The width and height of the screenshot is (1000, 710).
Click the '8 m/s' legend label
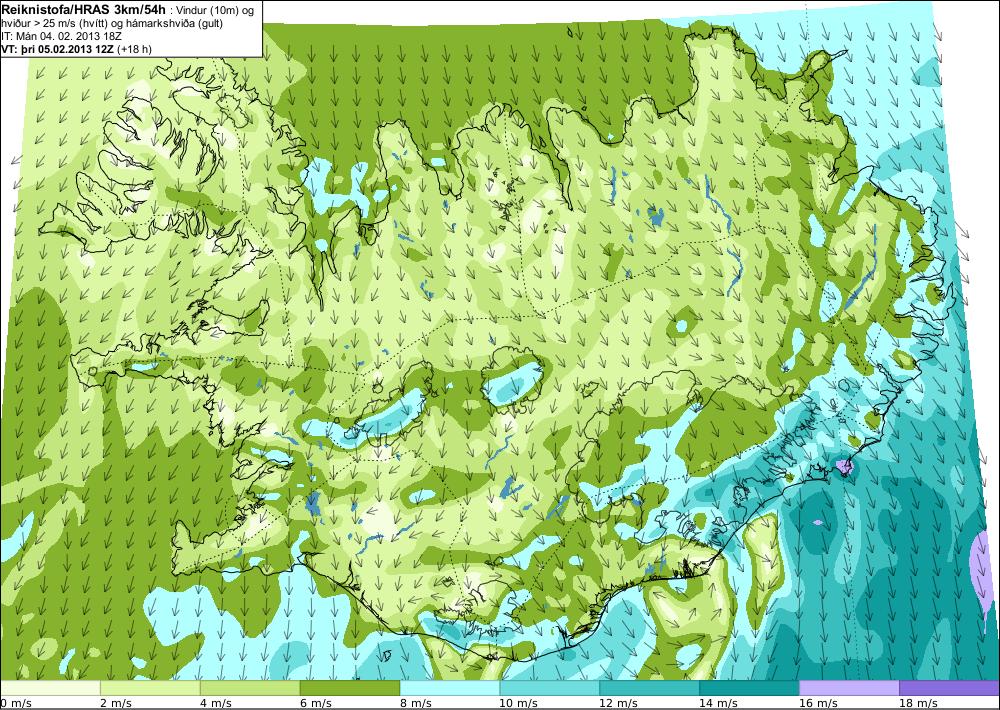click(416, 703)
